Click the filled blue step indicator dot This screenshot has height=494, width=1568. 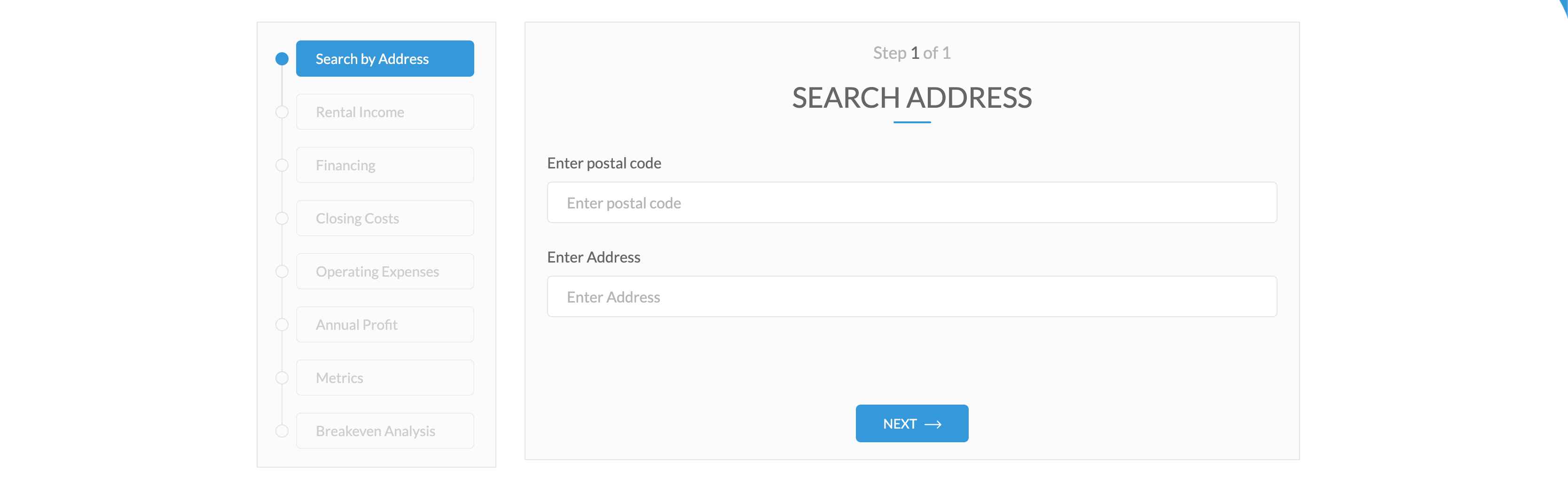pos(282,59)
